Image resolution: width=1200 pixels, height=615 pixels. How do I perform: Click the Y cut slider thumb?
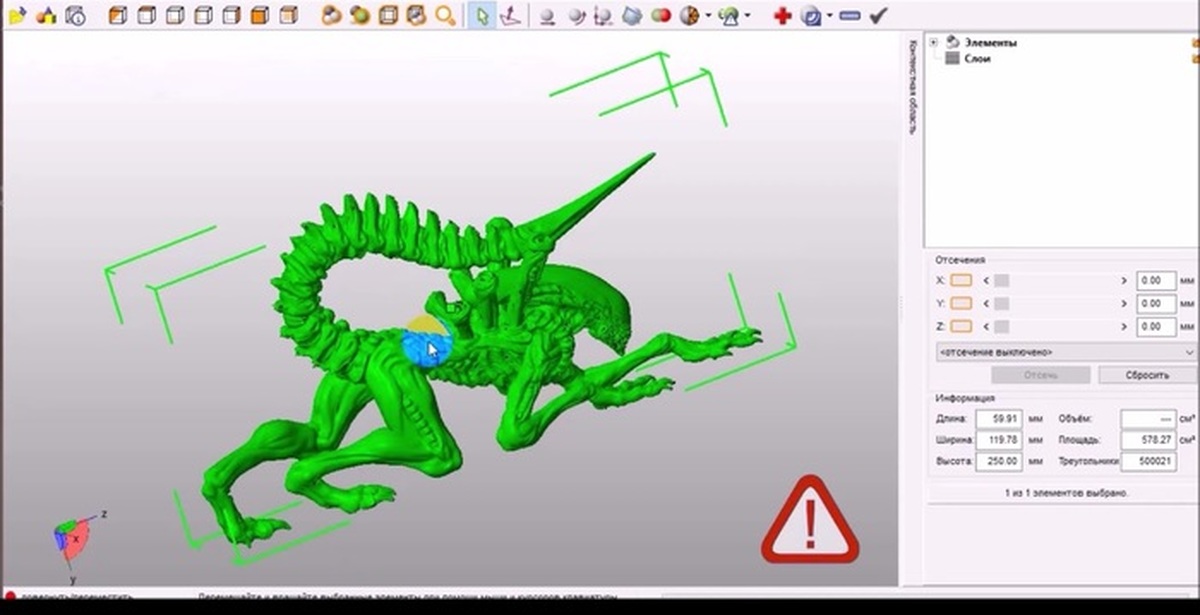(1001, 303)
